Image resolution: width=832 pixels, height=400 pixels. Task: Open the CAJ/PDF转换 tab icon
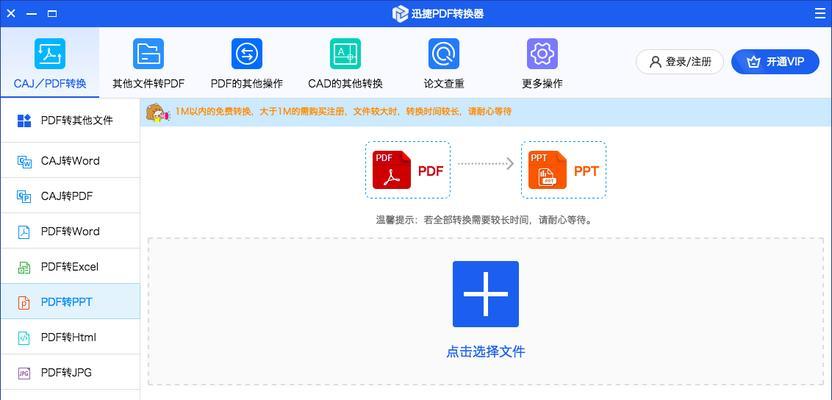point(50,54)
